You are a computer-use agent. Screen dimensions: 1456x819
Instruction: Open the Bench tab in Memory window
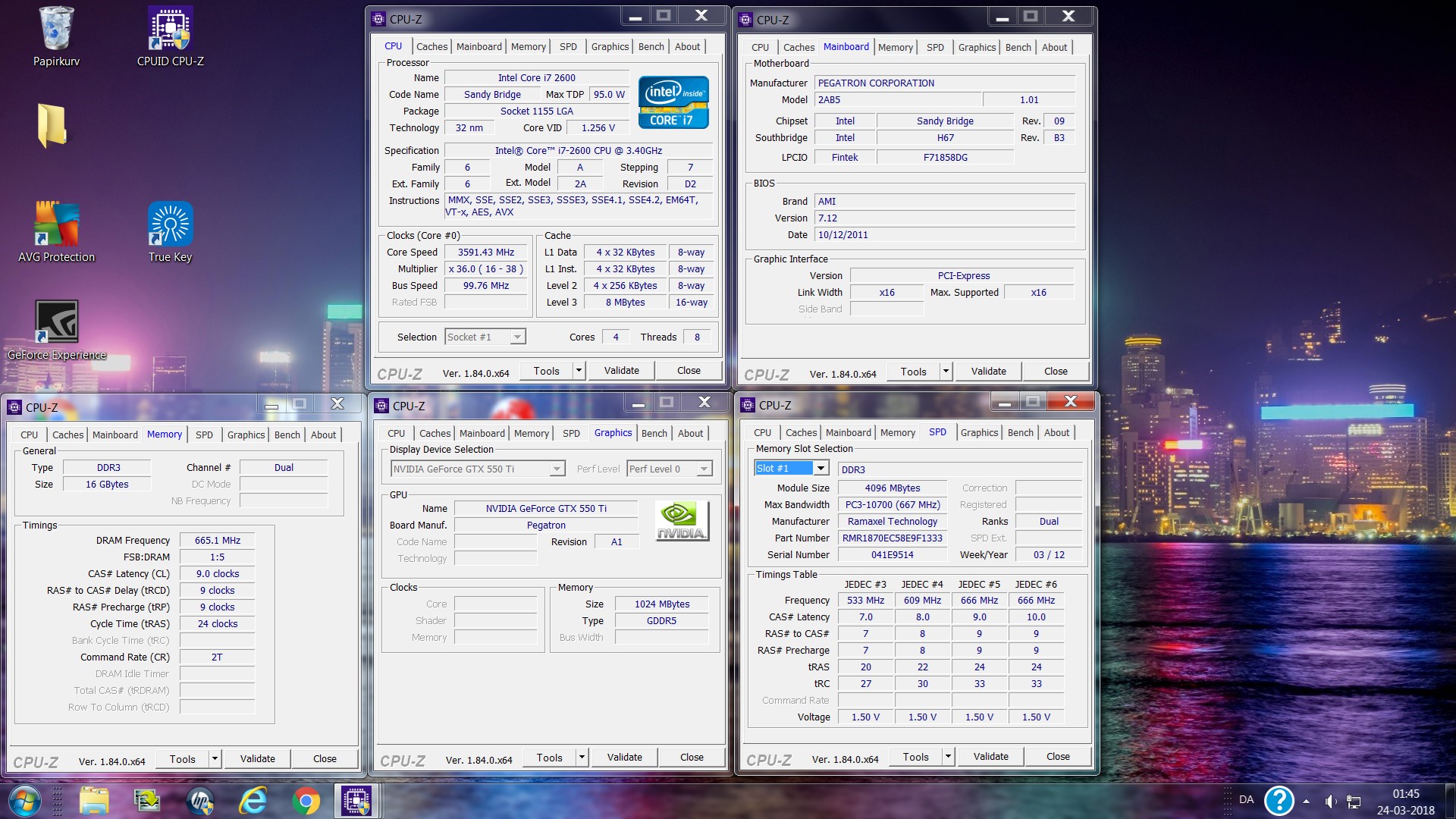[x=287, y=435]
